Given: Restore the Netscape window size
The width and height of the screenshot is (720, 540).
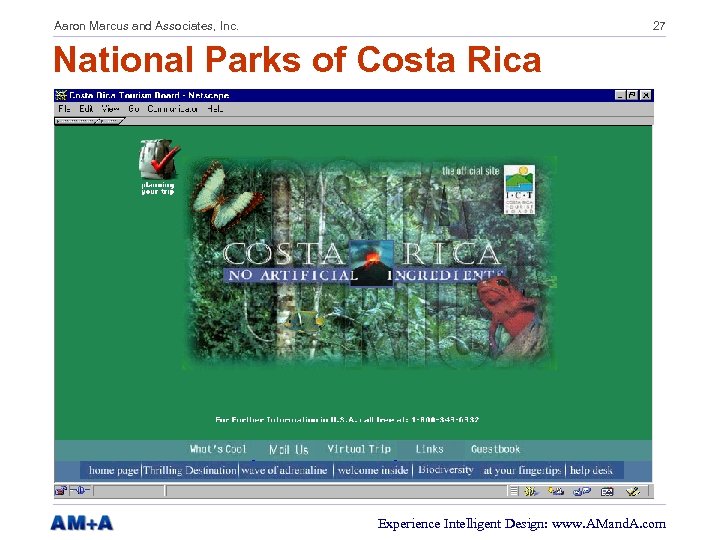Looking at the screenshot, I should click(632, 95).
